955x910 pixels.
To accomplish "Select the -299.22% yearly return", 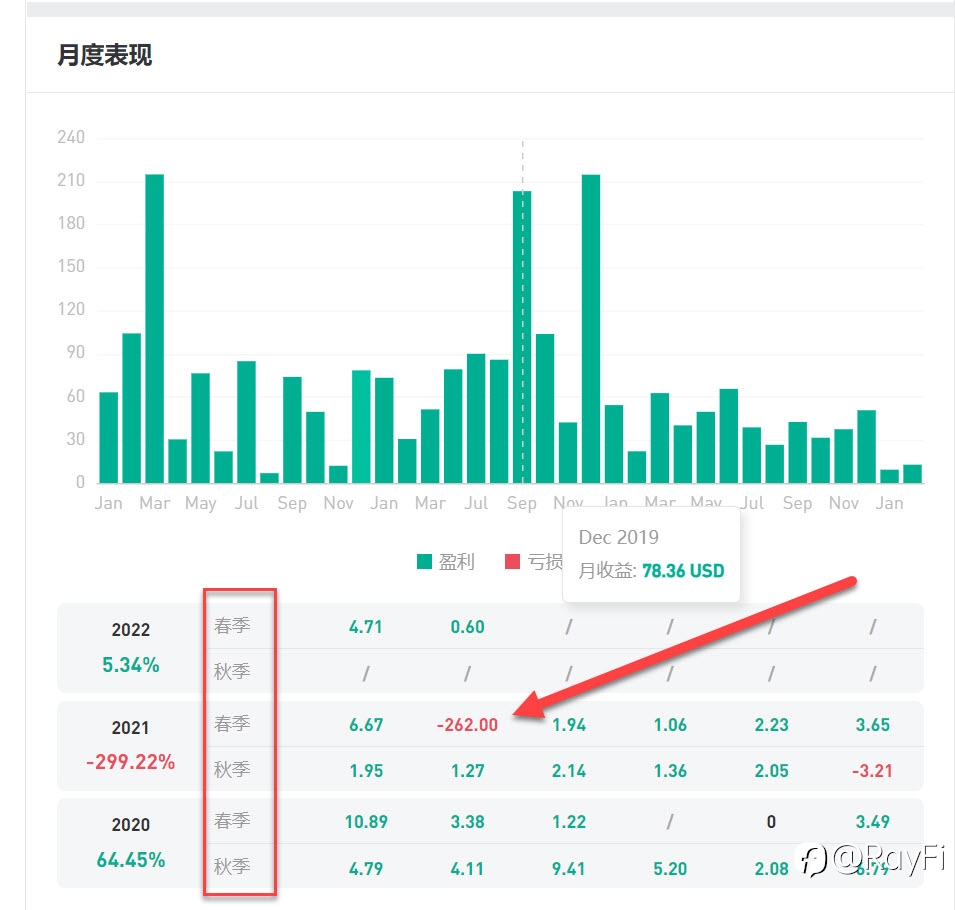I will pos(130,761).
